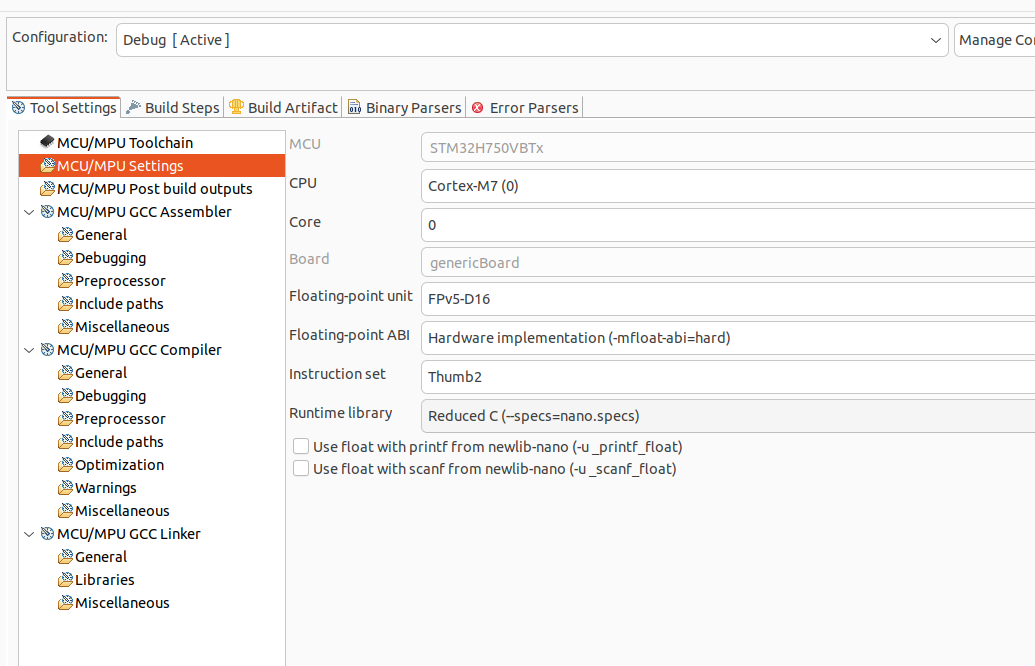1035x666 pixels.
Task: Click the MCU/MPU Post build outputs icon
Action: pyautogui.click(x=47, y=189)
